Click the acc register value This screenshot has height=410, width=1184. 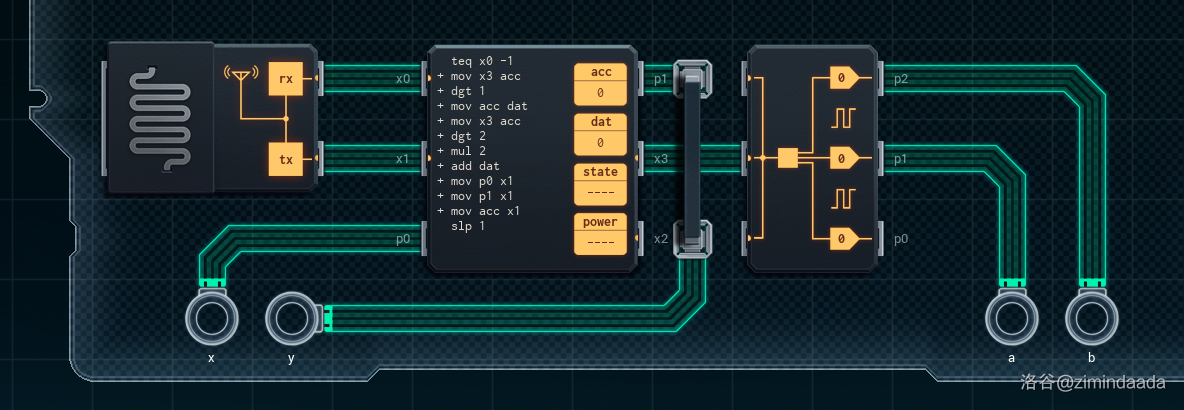click(600, 92)
